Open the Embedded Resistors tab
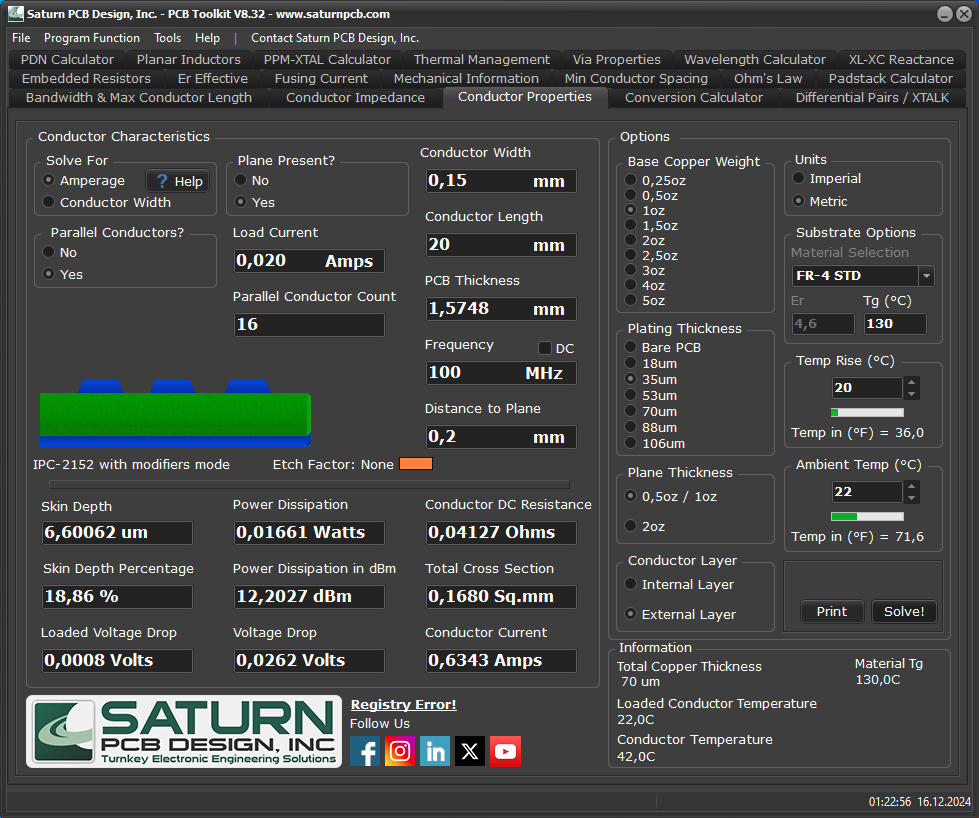This screenshot has width=979, height=818. pyautogui.click(x=86, y=79)
